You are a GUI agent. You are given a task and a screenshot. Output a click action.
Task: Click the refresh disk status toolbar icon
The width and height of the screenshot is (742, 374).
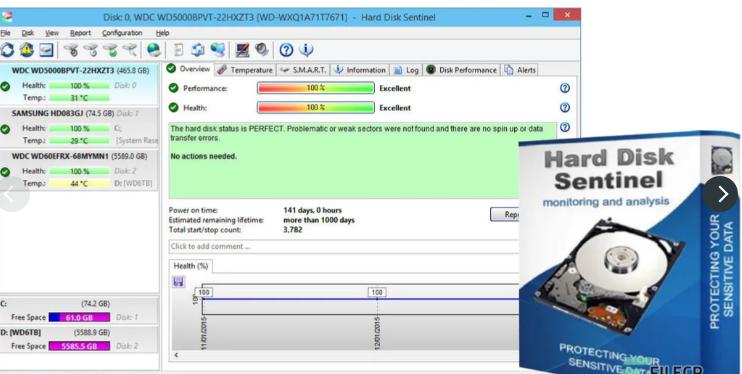click(7, 50)
